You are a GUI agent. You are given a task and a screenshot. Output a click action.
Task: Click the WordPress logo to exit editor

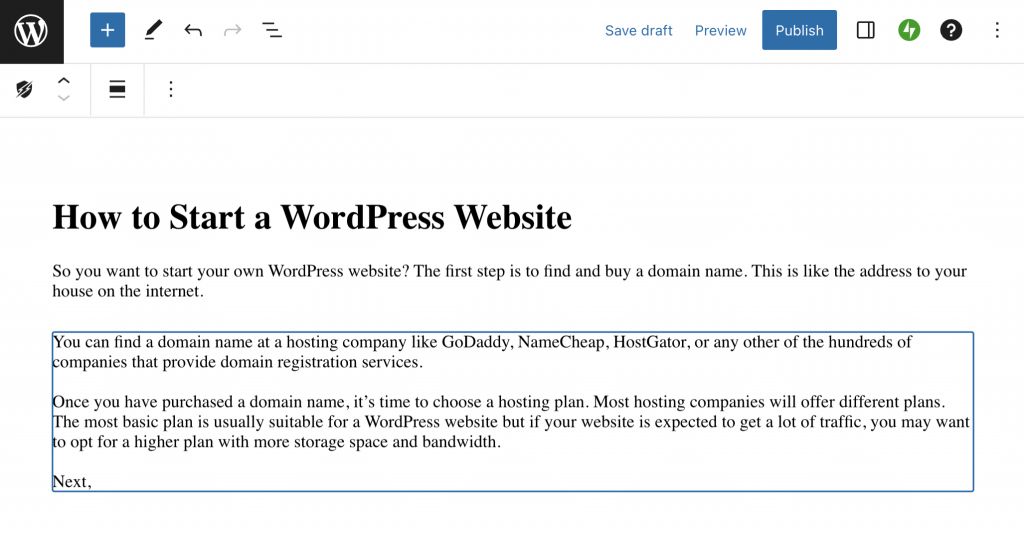click(31, 31)
